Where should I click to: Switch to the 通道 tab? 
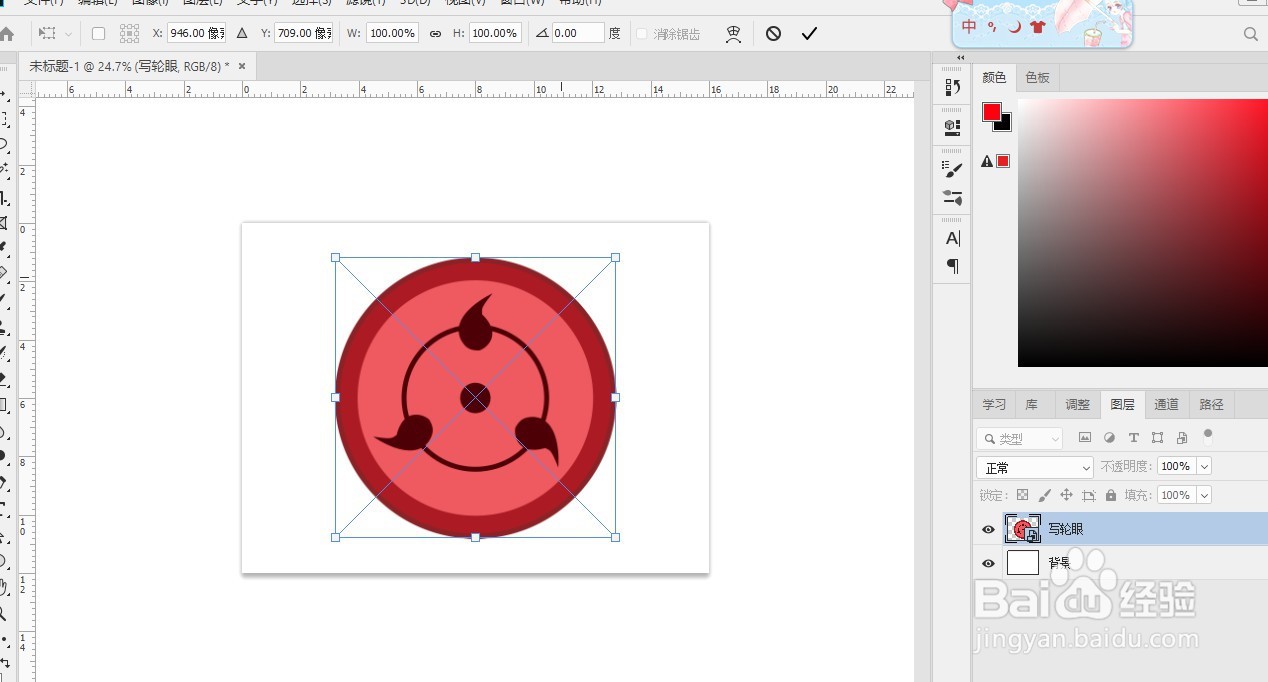[x=1166, y=405]
